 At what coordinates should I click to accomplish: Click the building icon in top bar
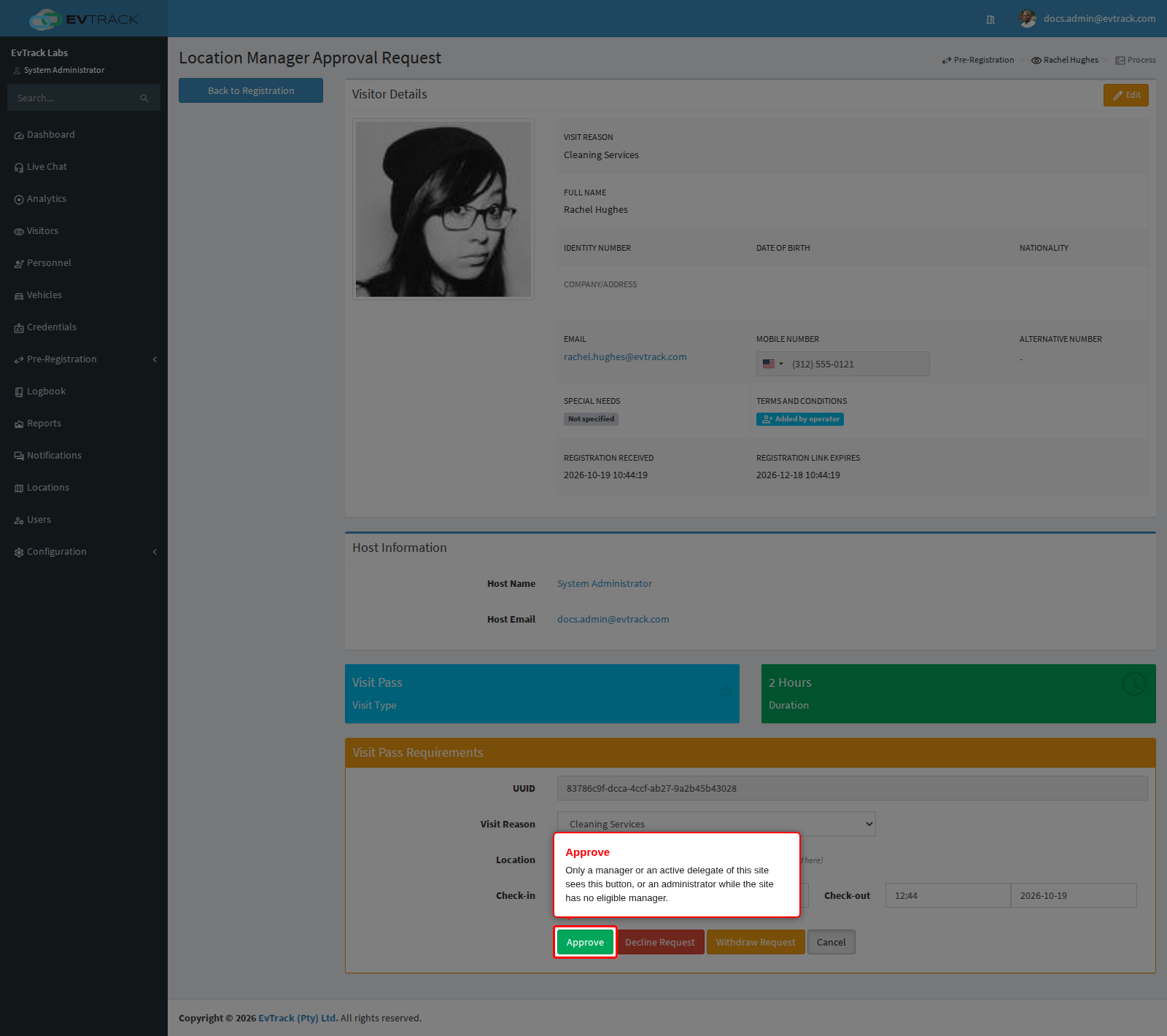tap(990, 20)
